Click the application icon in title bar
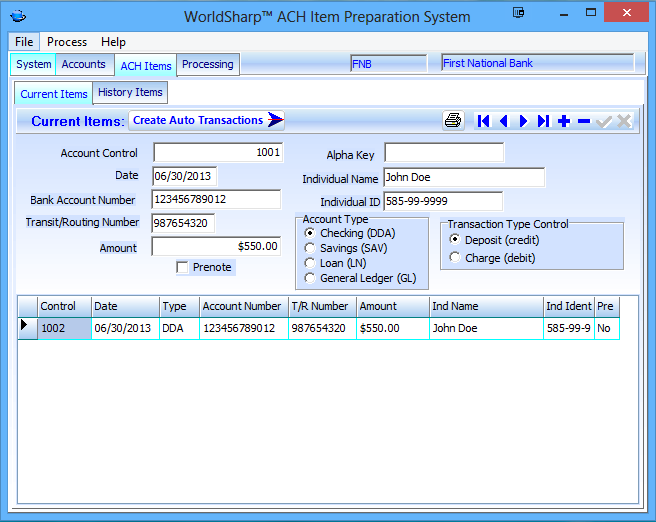The height and width of the screenshot is (522, 656). (x=18, y=17)
